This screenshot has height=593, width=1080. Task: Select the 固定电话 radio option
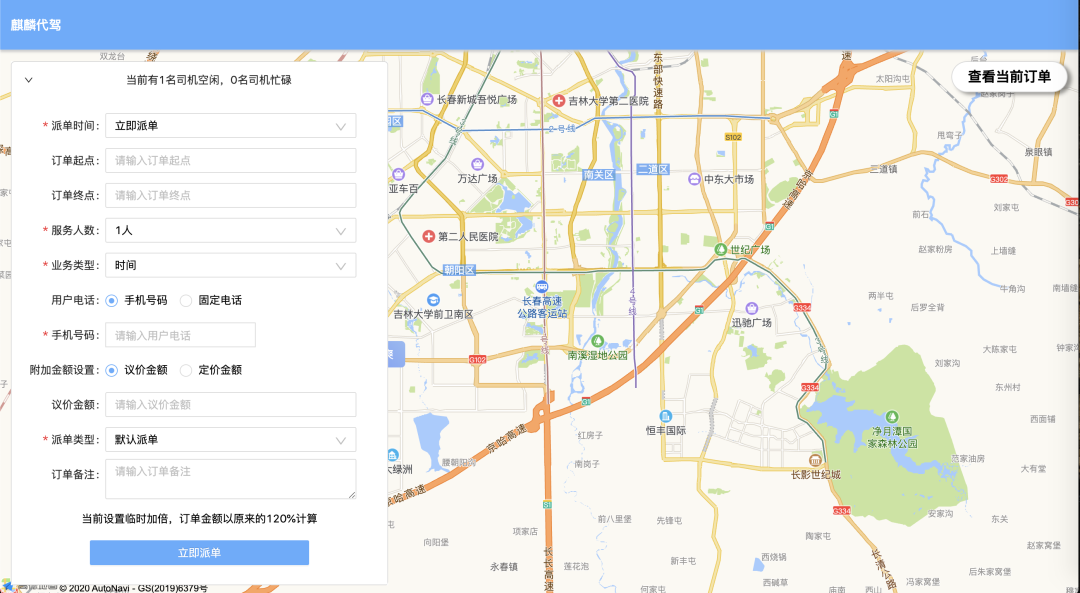[186, 300]
